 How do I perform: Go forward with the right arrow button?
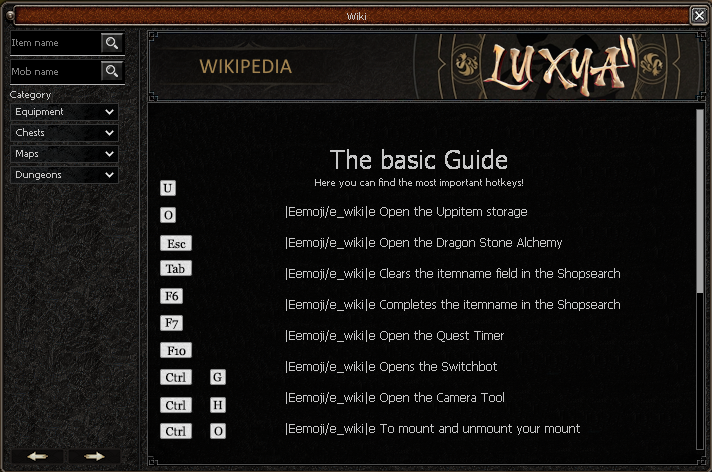click(94, 456)
